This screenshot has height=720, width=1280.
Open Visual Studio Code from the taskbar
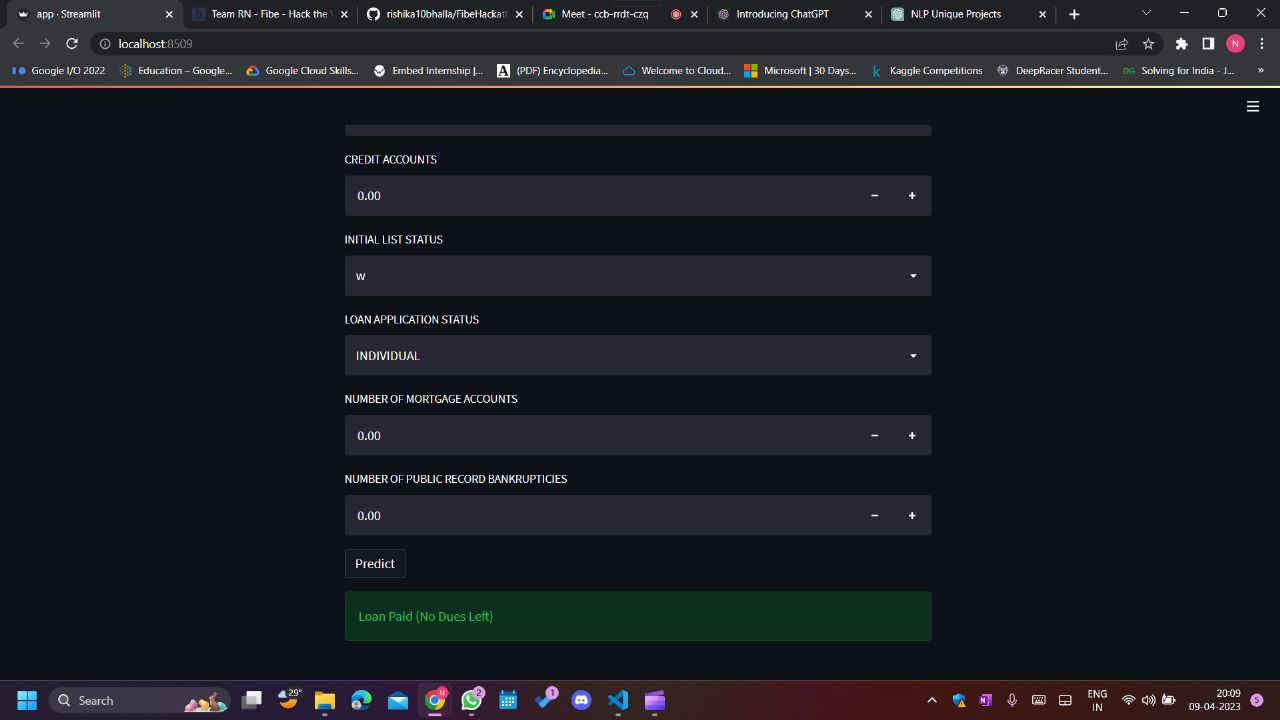(618, 700)
